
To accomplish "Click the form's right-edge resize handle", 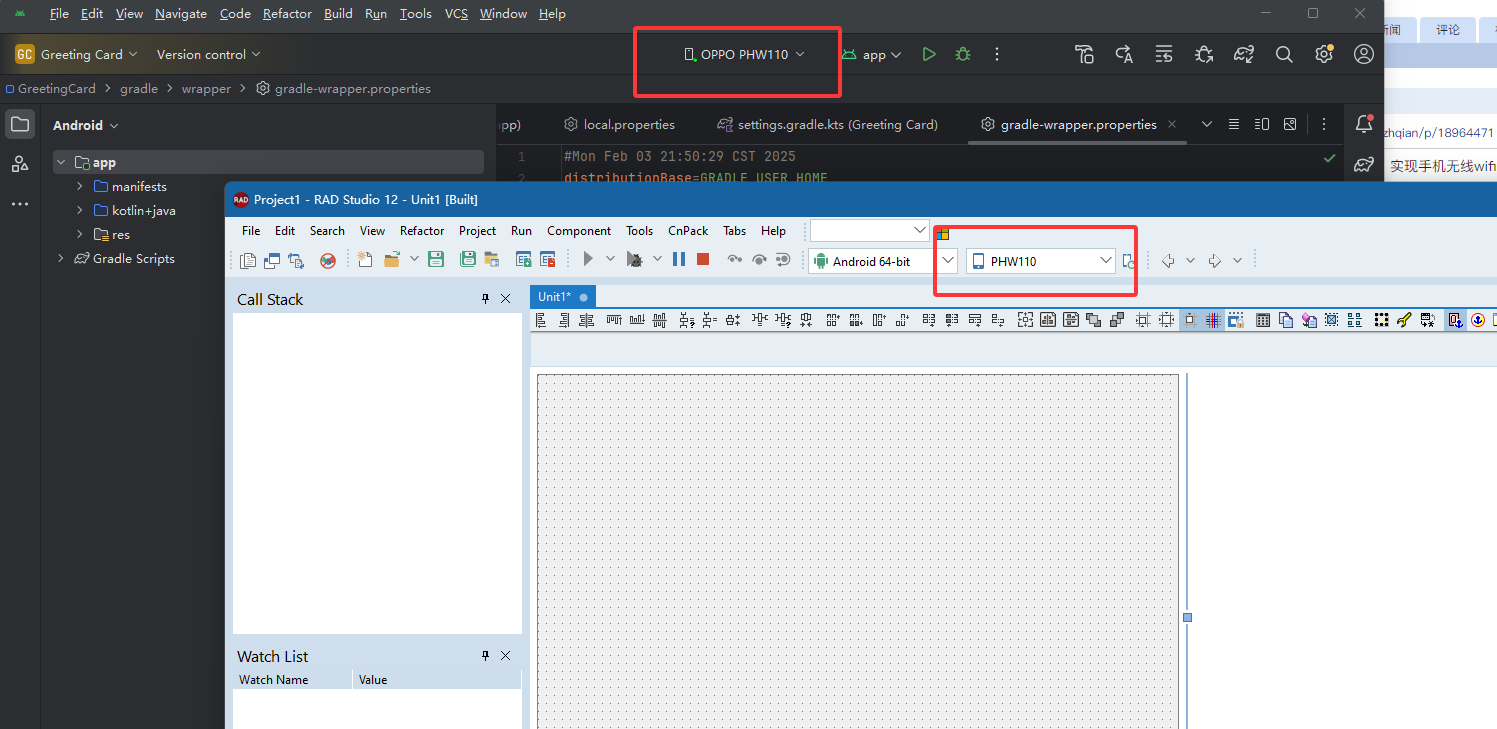I will click(x=1187, y=617).
